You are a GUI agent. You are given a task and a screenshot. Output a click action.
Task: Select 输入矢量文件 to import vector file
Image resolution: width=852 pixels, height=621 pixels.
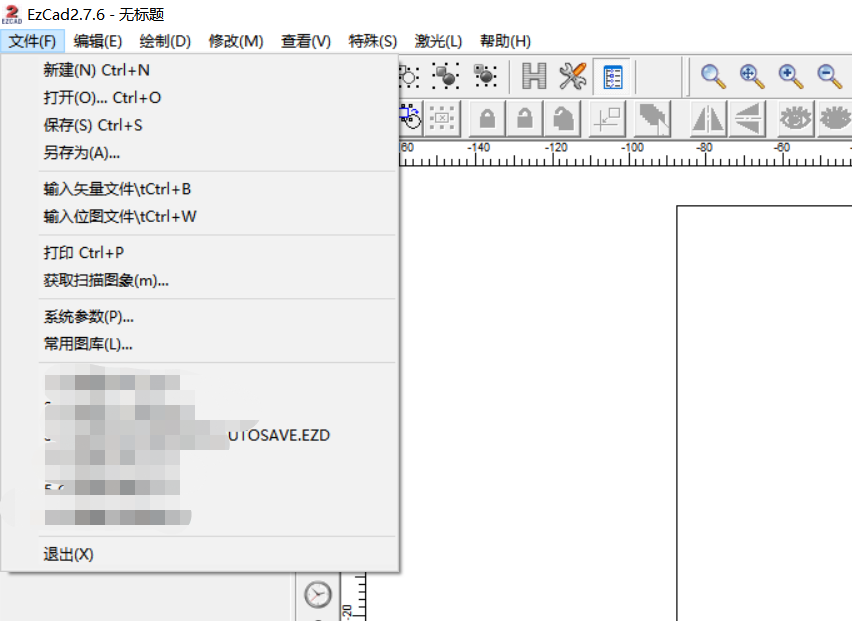pos(200,189)
